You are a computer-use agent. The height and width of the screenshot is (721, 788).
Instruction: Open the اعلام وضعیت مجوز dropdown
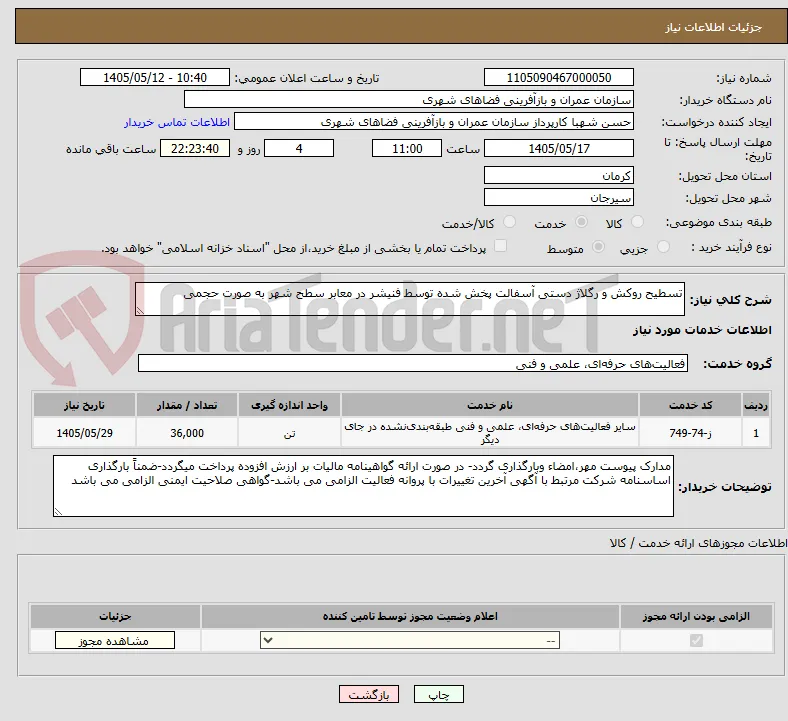(410, 641)
